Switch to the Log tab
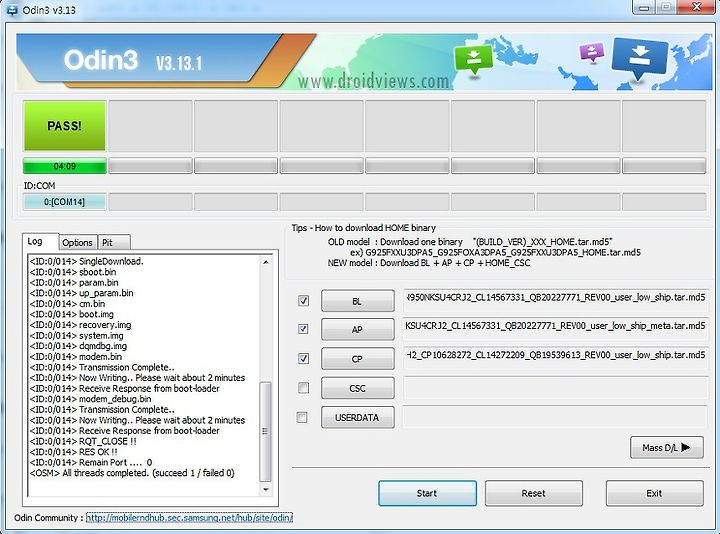This screenshot has height=534, width=720. pos(39,242)
